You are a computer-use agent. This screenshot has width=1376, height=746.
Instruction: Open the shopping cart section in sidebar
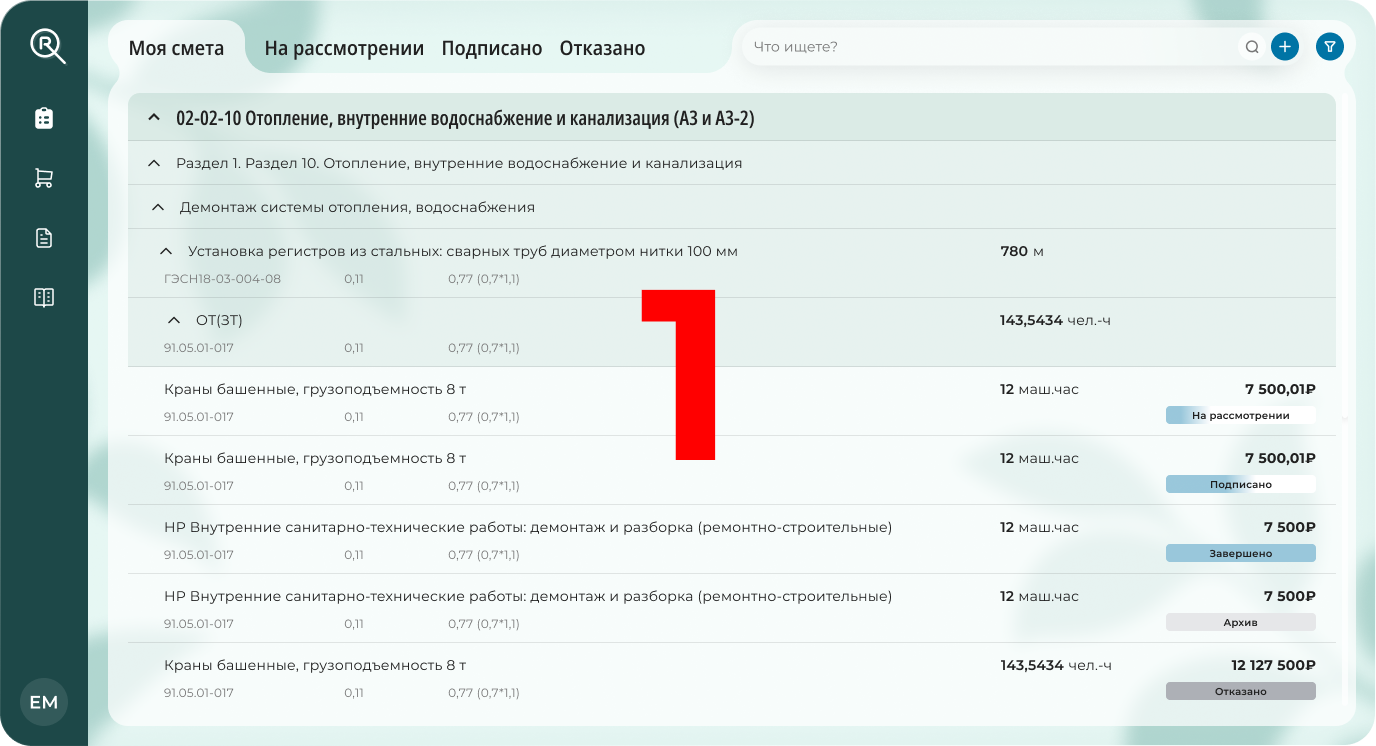pos(44,177)
